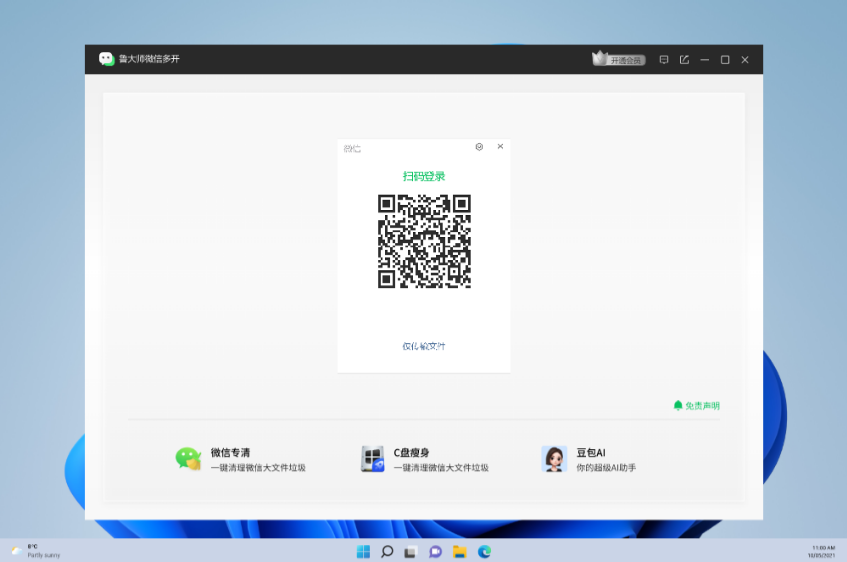Close the WeChat login QR panel

tap(500, 146)
